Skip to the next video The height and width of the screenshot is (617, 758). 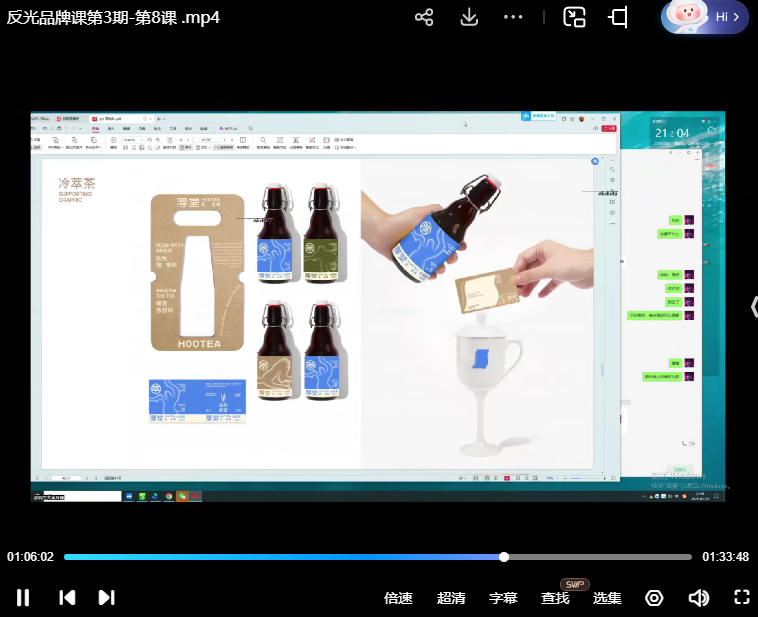[x=106, y=598]
